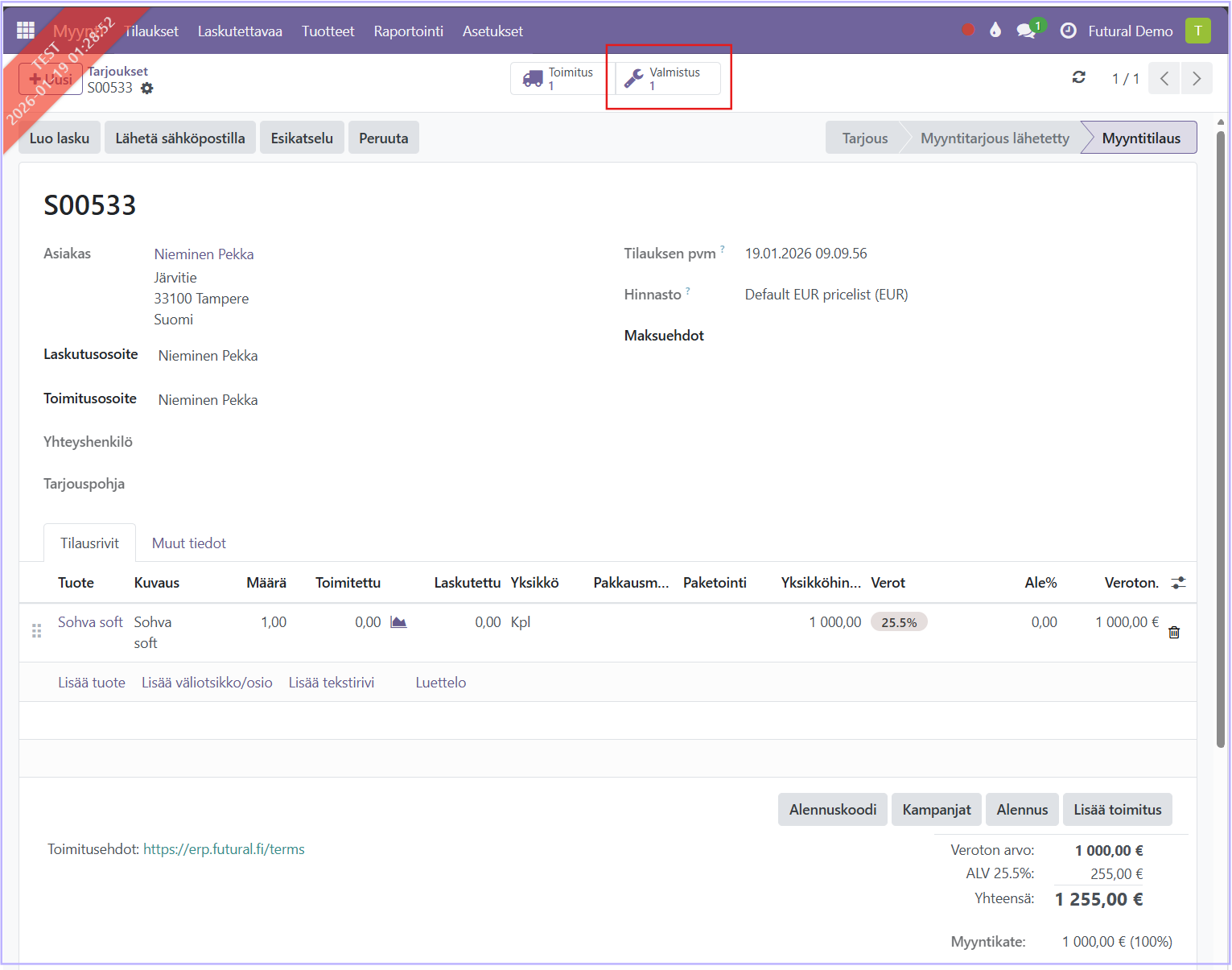Click the 25.5% tax tag

point(899,622)
